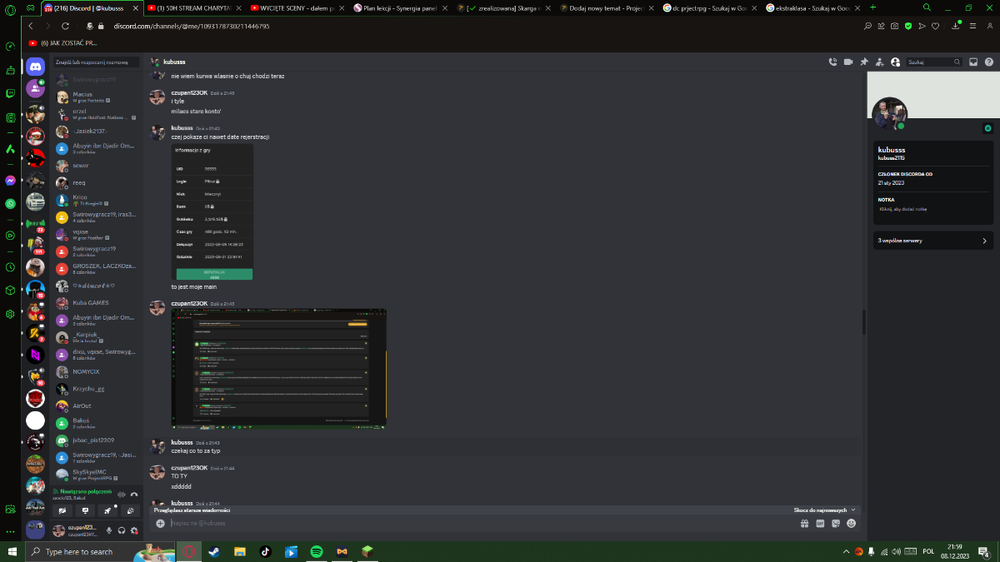
Task: Open a new browser tab
Action: [873, 8]
